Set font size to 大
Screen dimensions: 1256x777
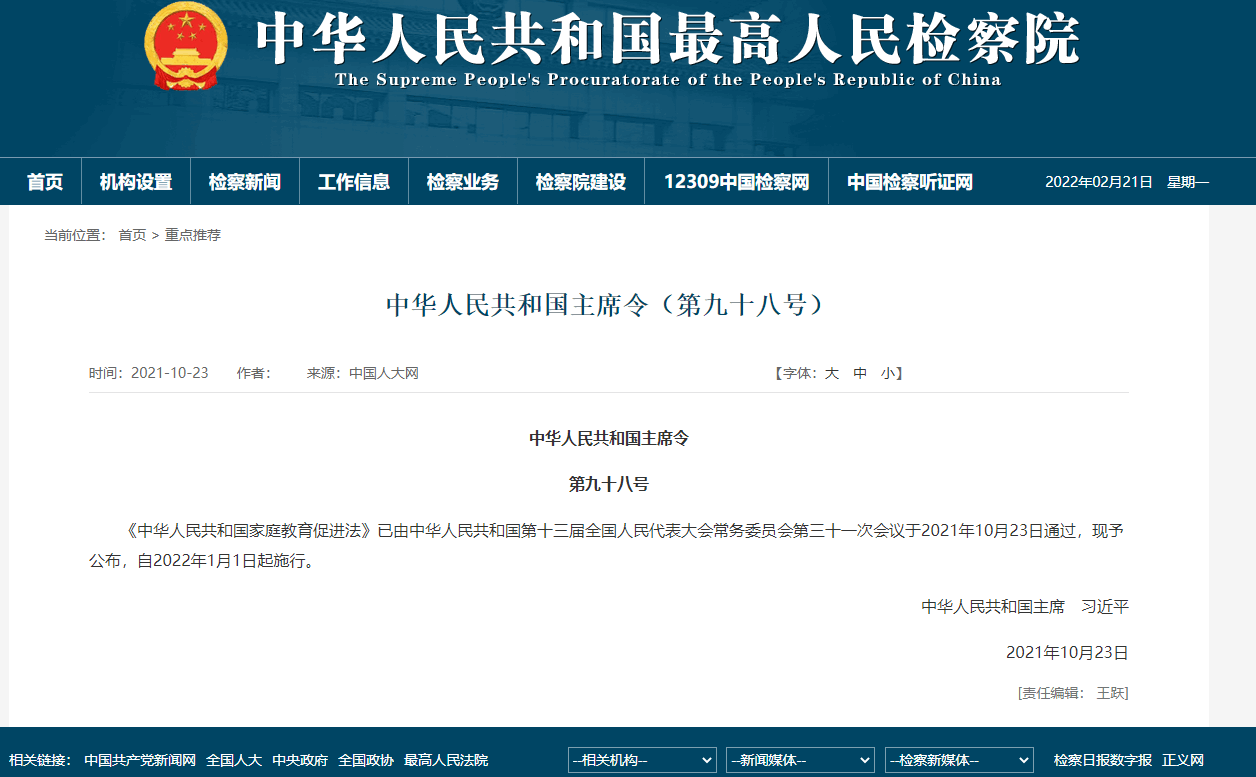(831, 373)
